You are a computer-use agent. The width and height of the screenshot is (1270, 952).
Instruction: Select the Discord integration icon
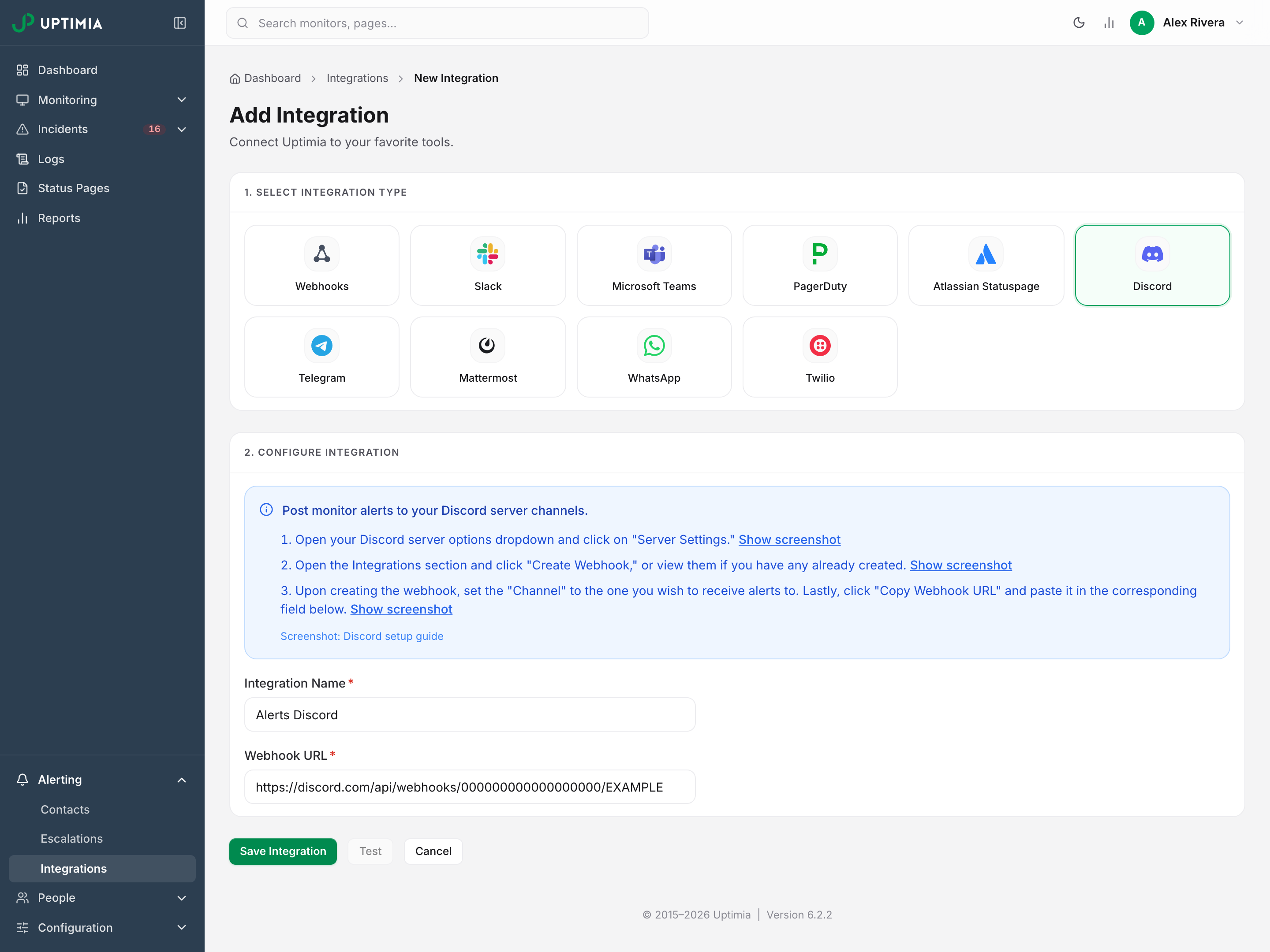click(1152, 253)
